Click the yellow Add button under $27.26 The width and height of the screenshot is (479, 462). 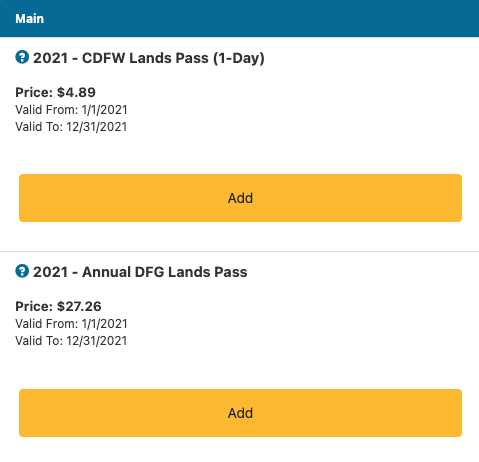pyautogui.click(x=240, y=413)
